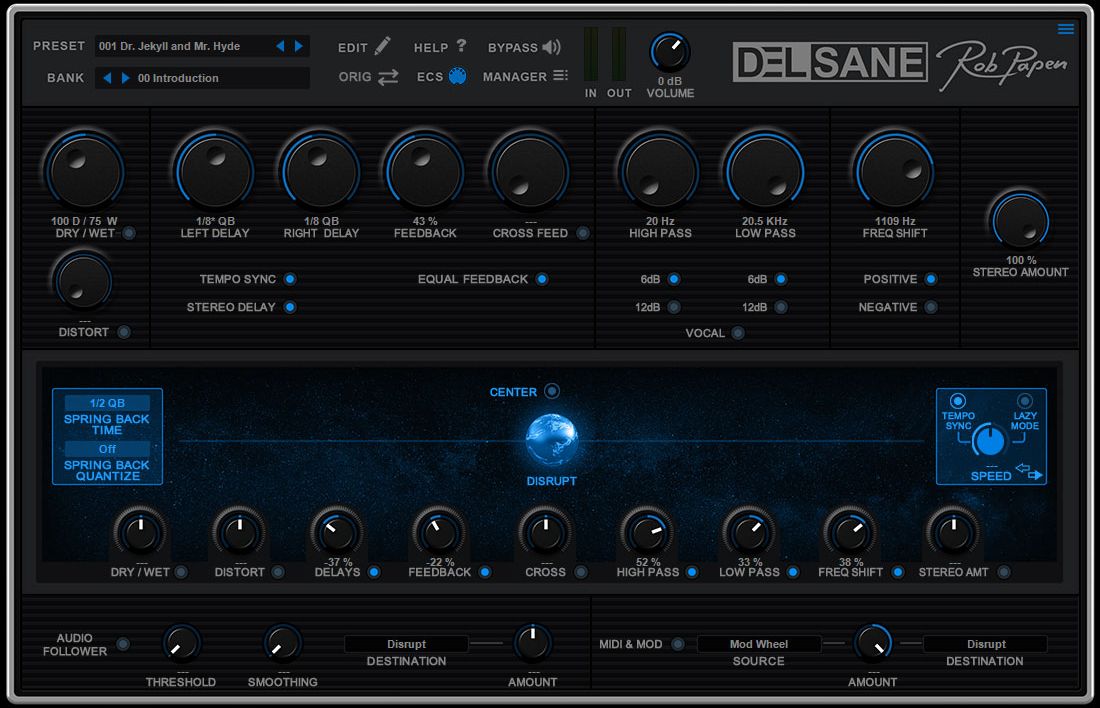Select Negative frequency shift direction
The image size is (1100, 708).
[x=931, y=307]
